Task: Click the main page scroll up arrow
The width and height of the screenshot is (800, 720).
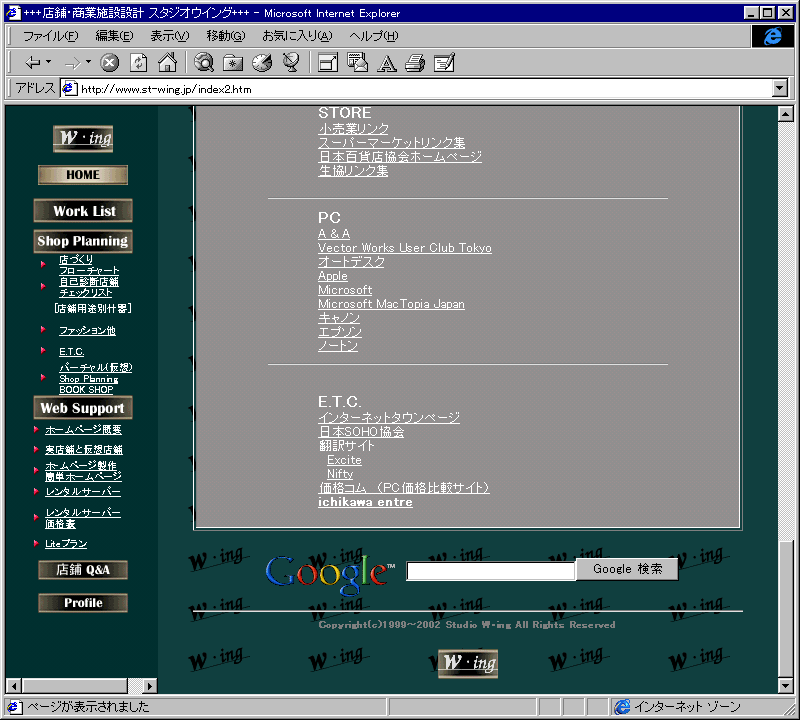Action: pos(786,113)
